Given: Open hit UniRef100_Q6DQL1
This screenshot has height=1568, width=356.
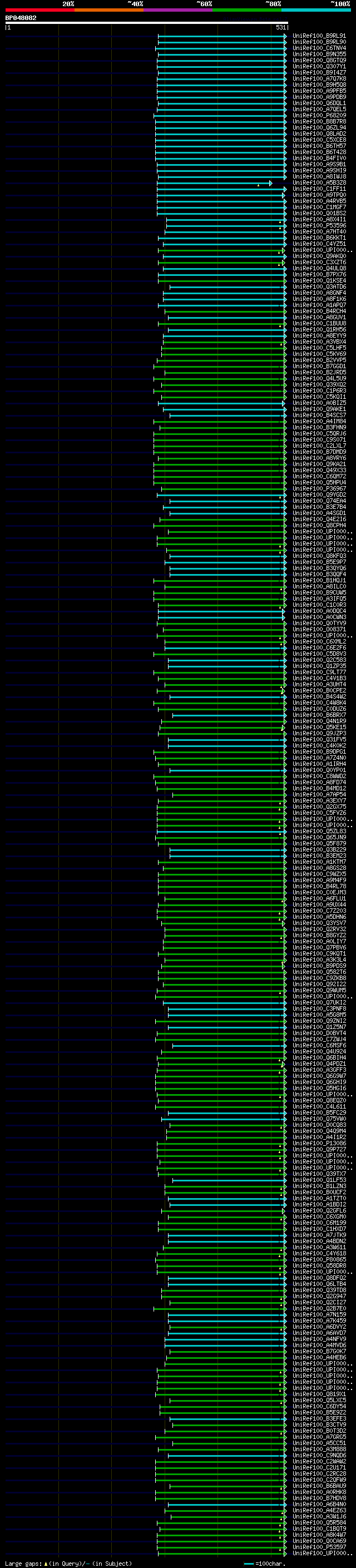Looking at the screenshot, I should pyautogui.click(x=319, y=103).
